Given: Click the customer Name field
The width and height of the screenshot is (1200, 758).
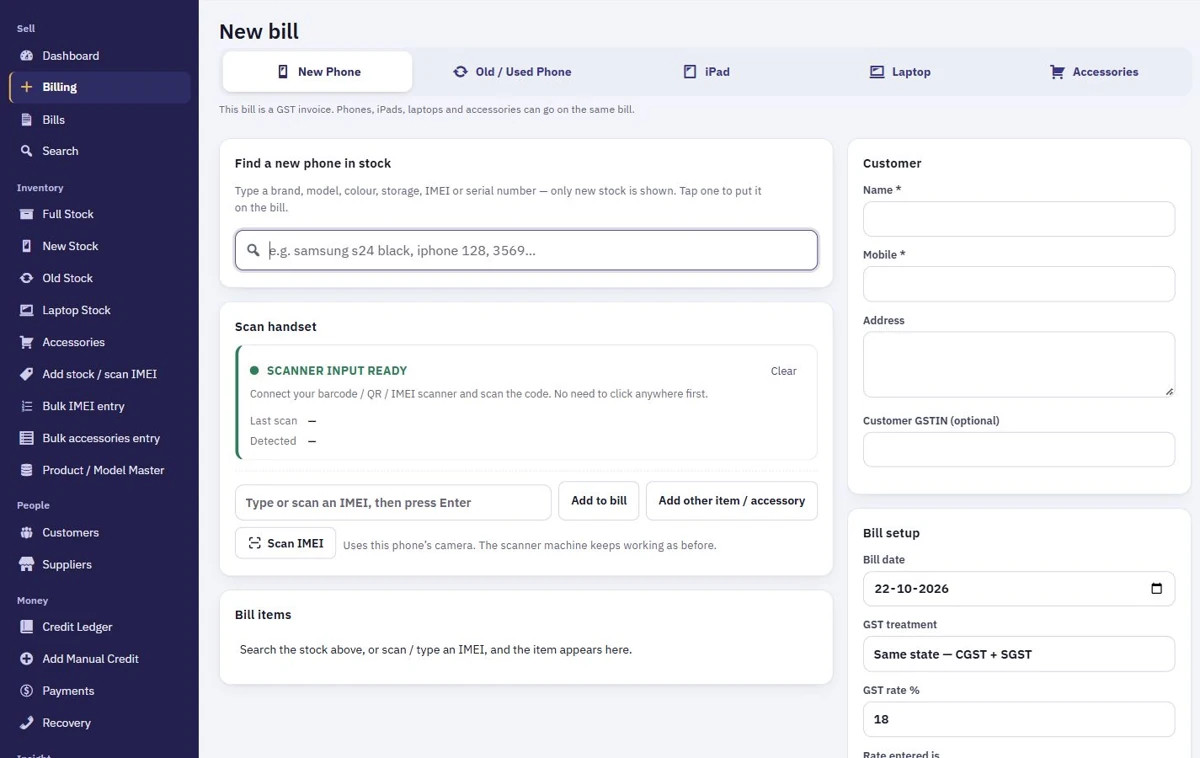Looking at the screenshot, I should 1019,219.
